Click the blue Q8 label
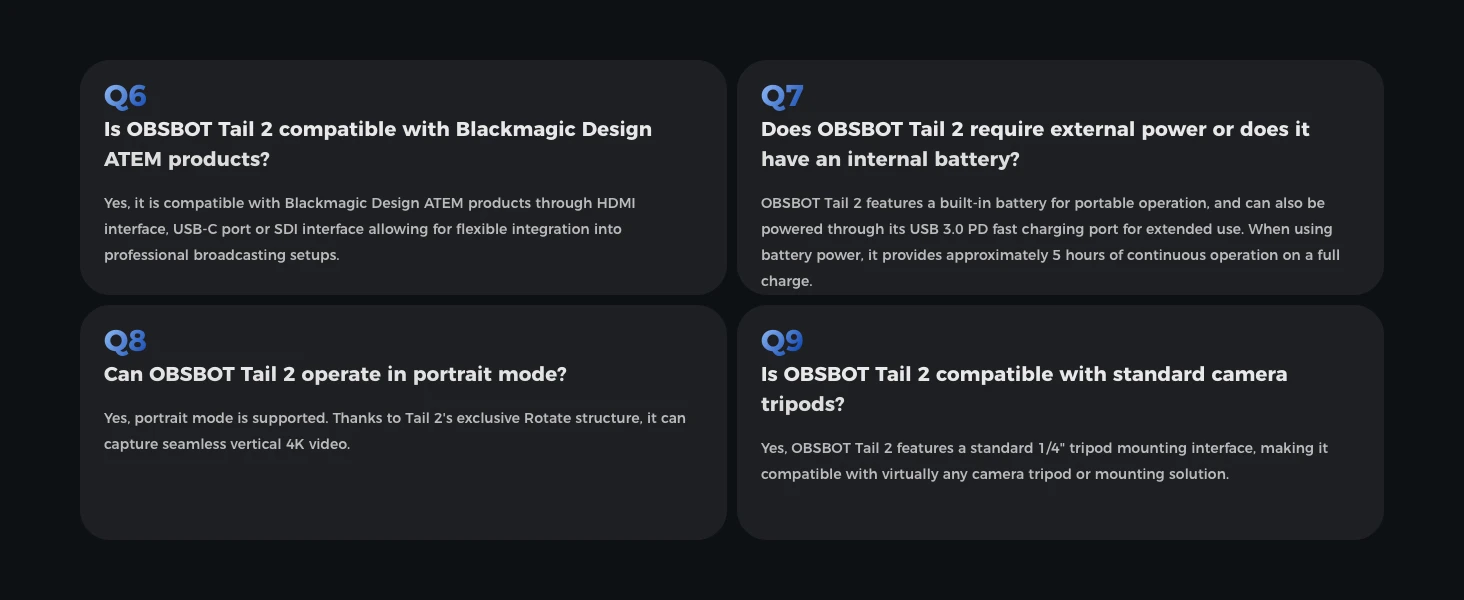The height and width of the screenshot is (600, 1464). point(125,341)
